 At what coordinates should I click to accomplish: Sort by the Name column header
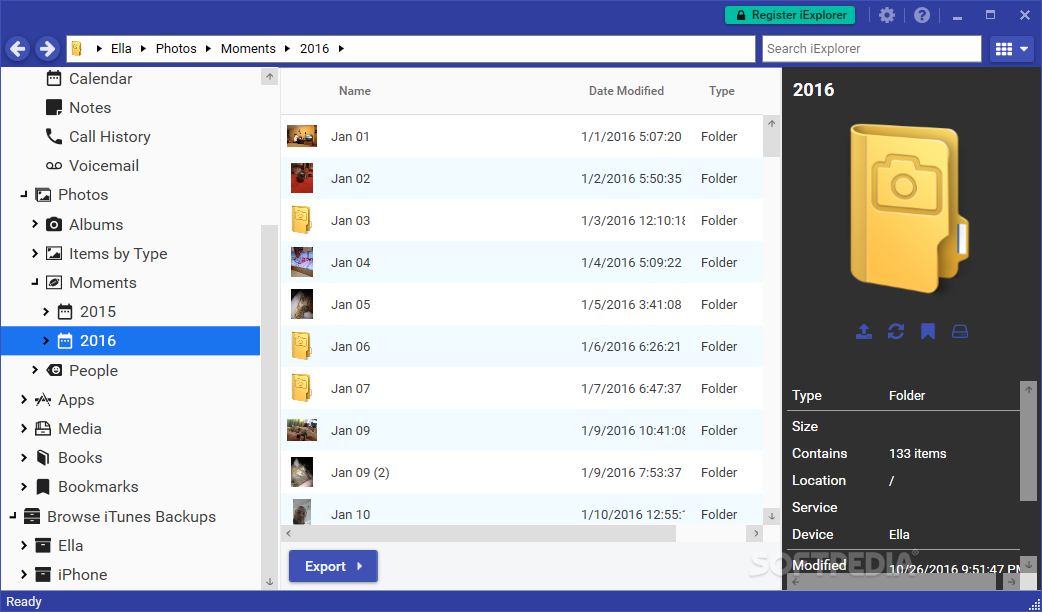[x=355, y=91]
